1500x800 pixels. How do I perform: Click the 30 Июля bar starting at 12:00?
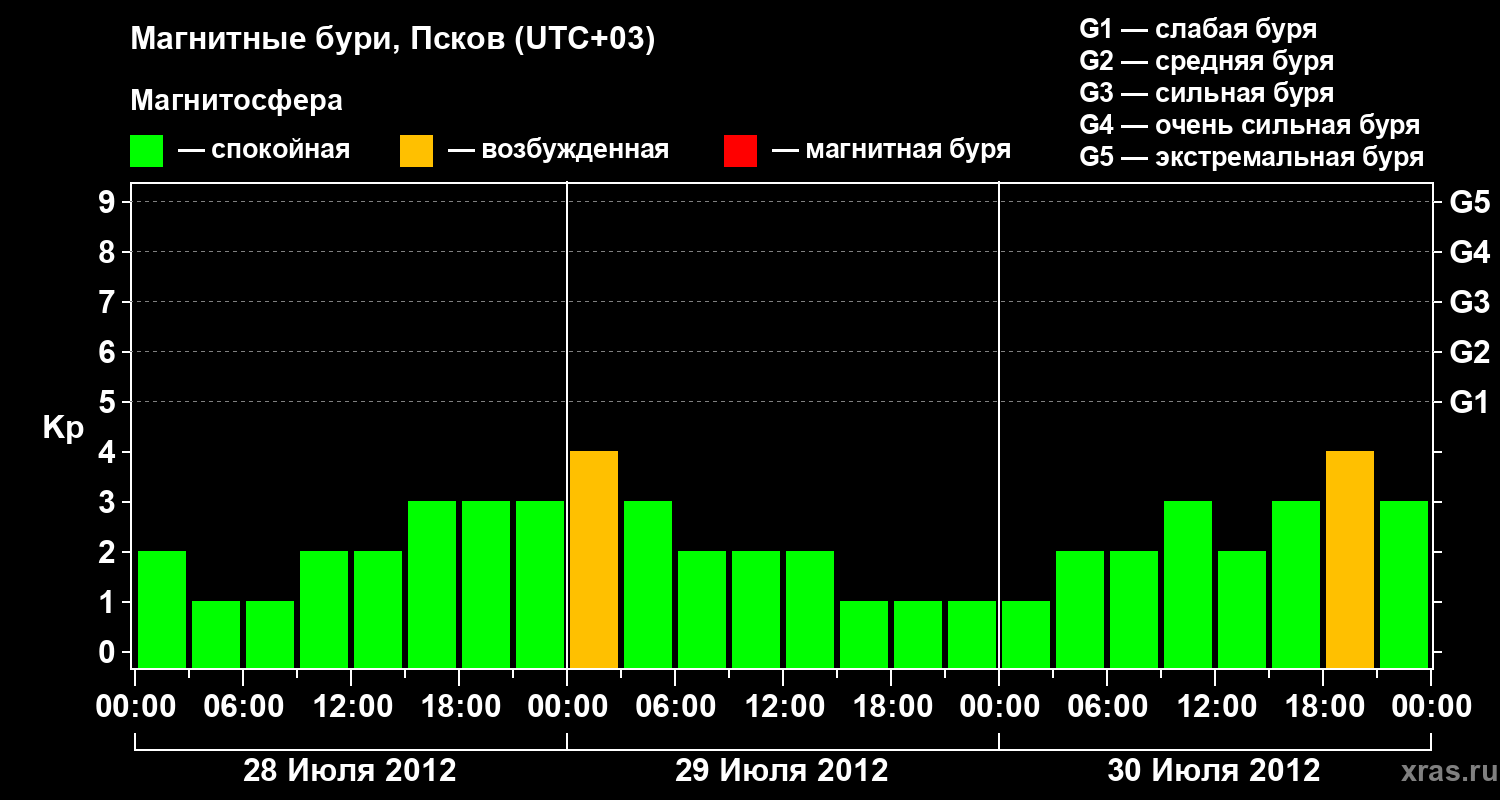click(1242, 610)
